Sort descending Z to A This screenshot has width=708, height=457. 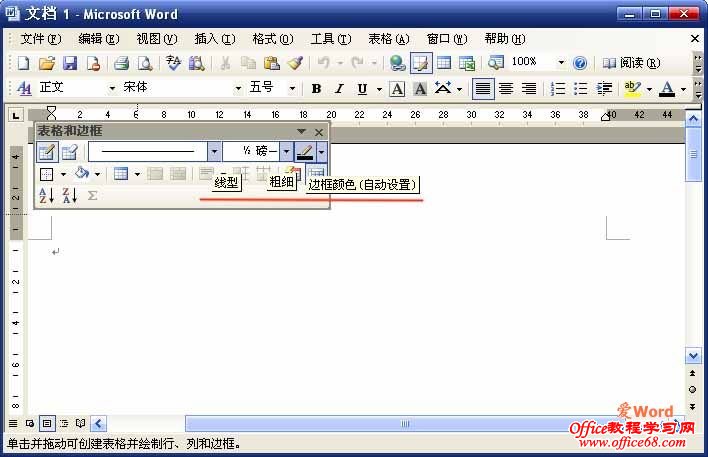coord(70,196)
